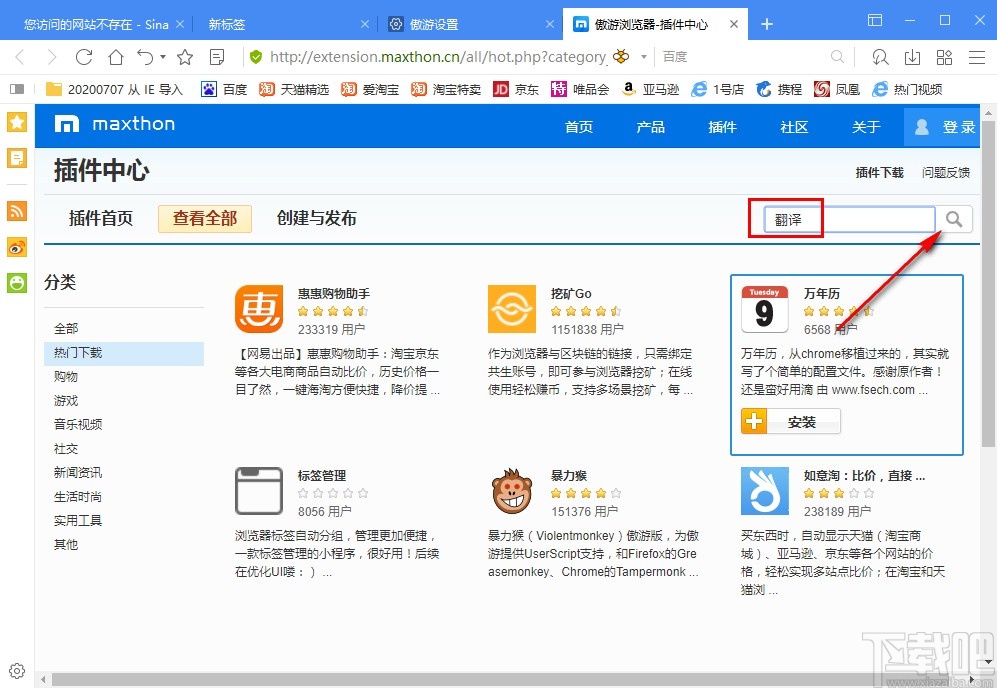This screenshot has height=688, width=997.
Task: Click the undo closed tab icon
Action: 146,57
